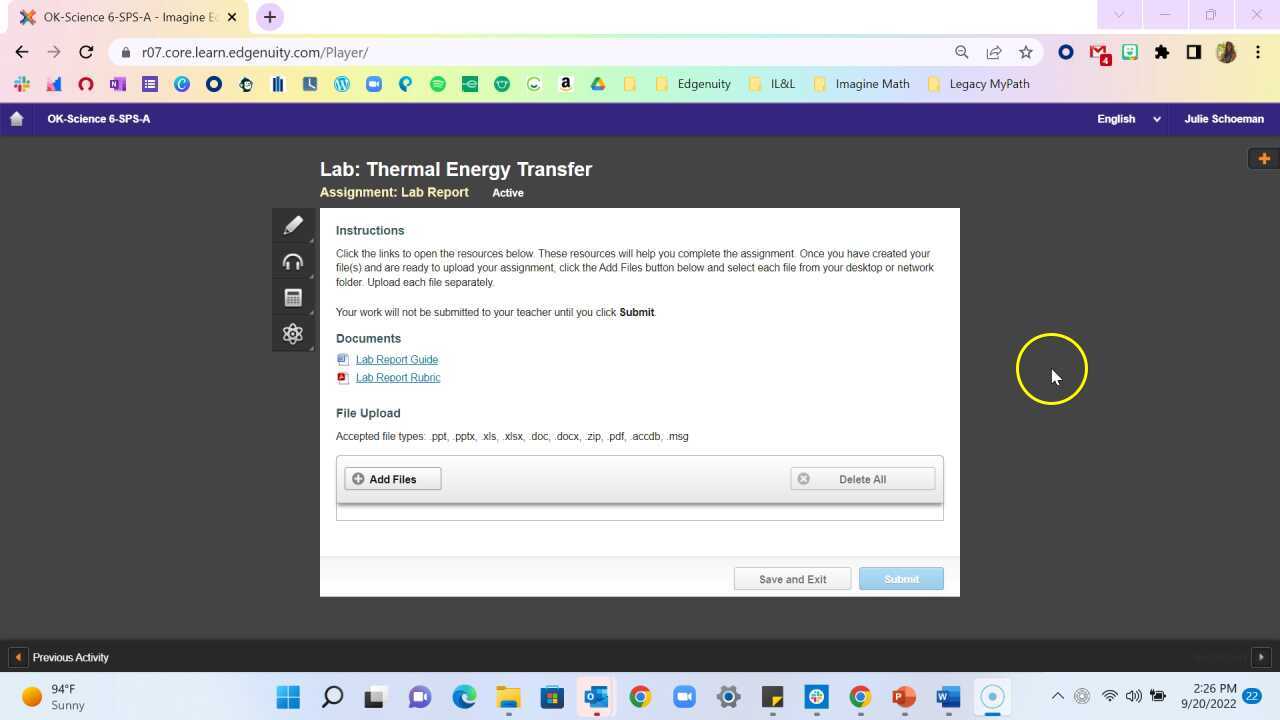Open the atom science reference tool
The height and width of the screenshot is (720, 1280).
pos(293,334)
